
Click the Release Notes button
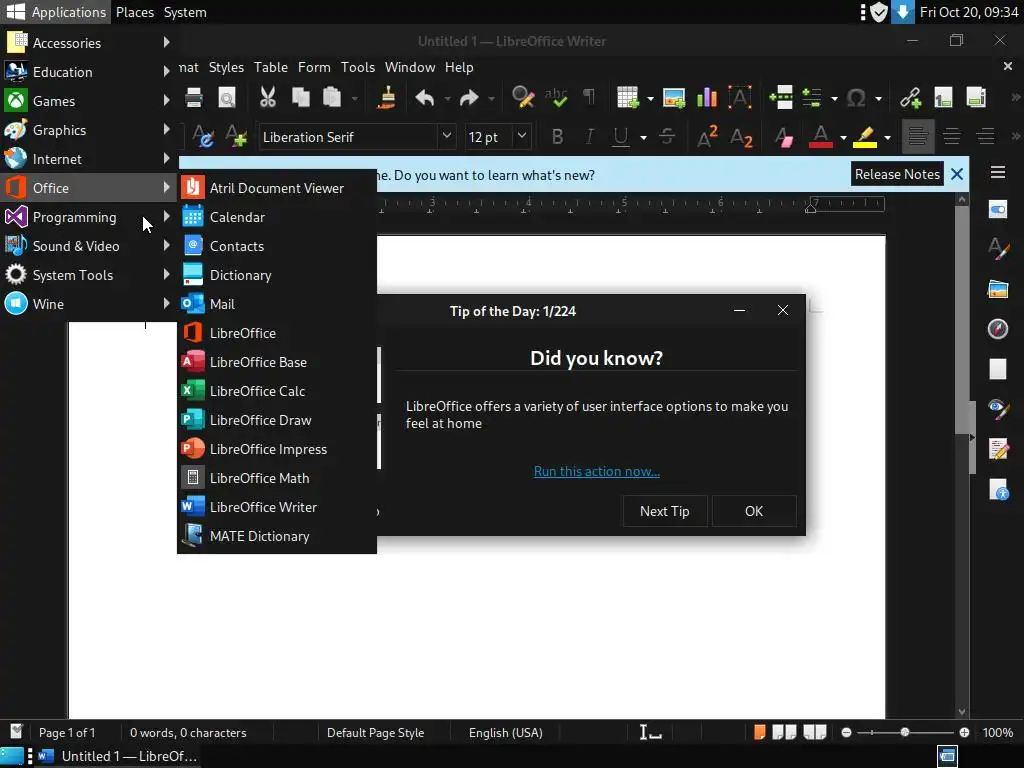[897, 174]
